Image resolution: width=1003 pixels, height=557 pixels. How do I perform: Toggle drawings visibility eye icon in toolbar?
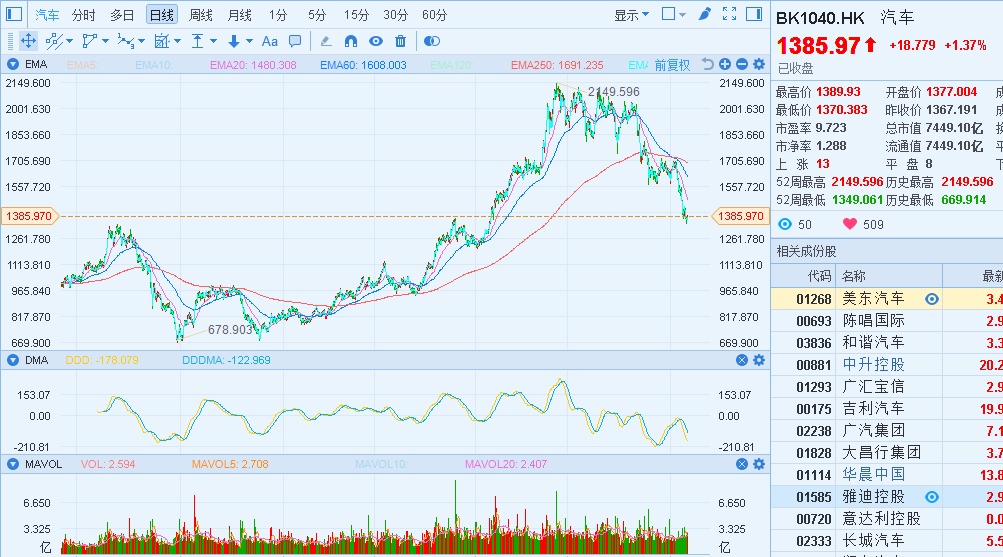click(x=376, y=41)
